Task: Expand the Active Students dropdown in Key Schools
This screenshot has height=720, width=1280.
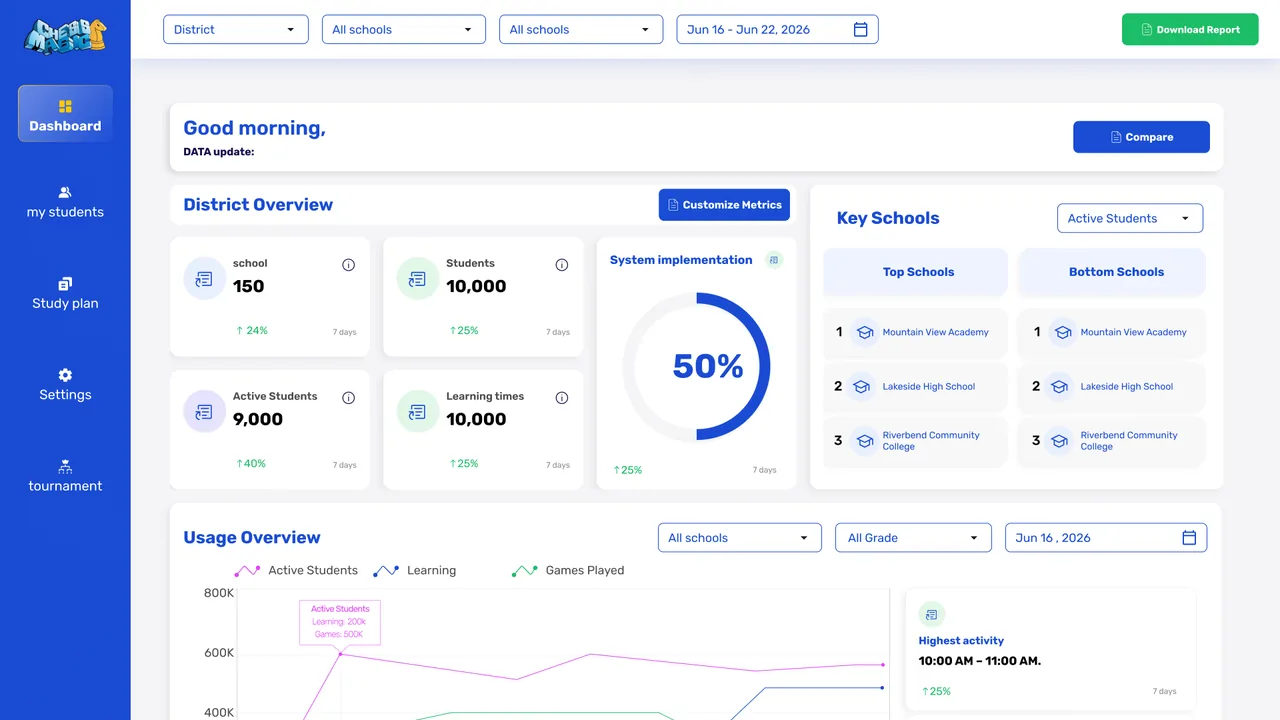Action: tap(1130, 219)
